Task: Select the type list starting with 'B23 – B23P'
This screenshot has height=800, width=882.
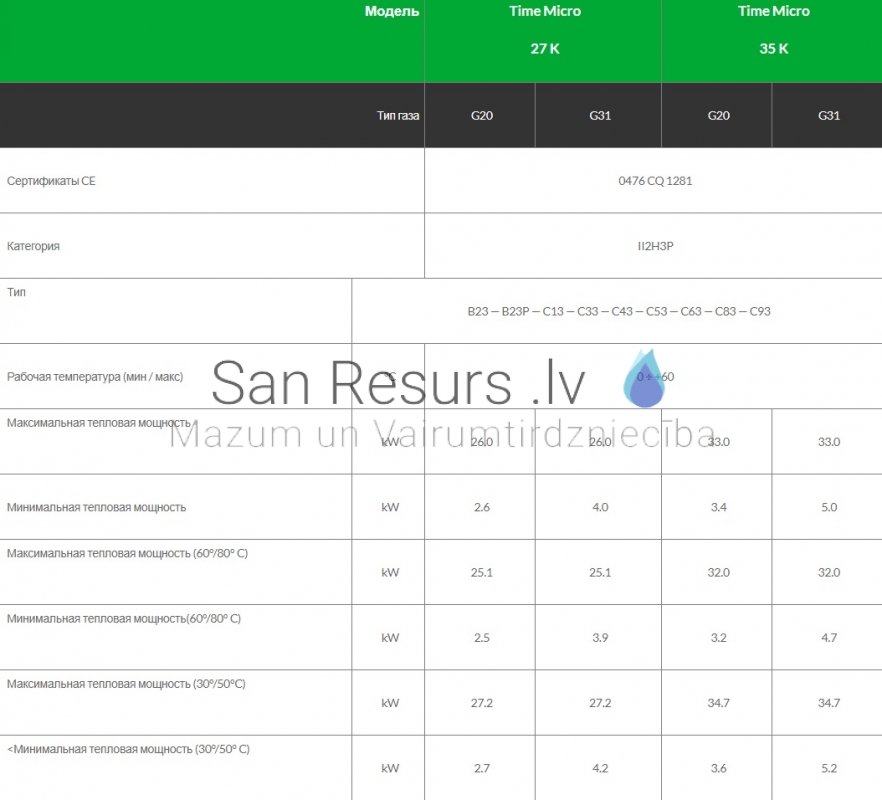Action: click(x=619, y=311)
